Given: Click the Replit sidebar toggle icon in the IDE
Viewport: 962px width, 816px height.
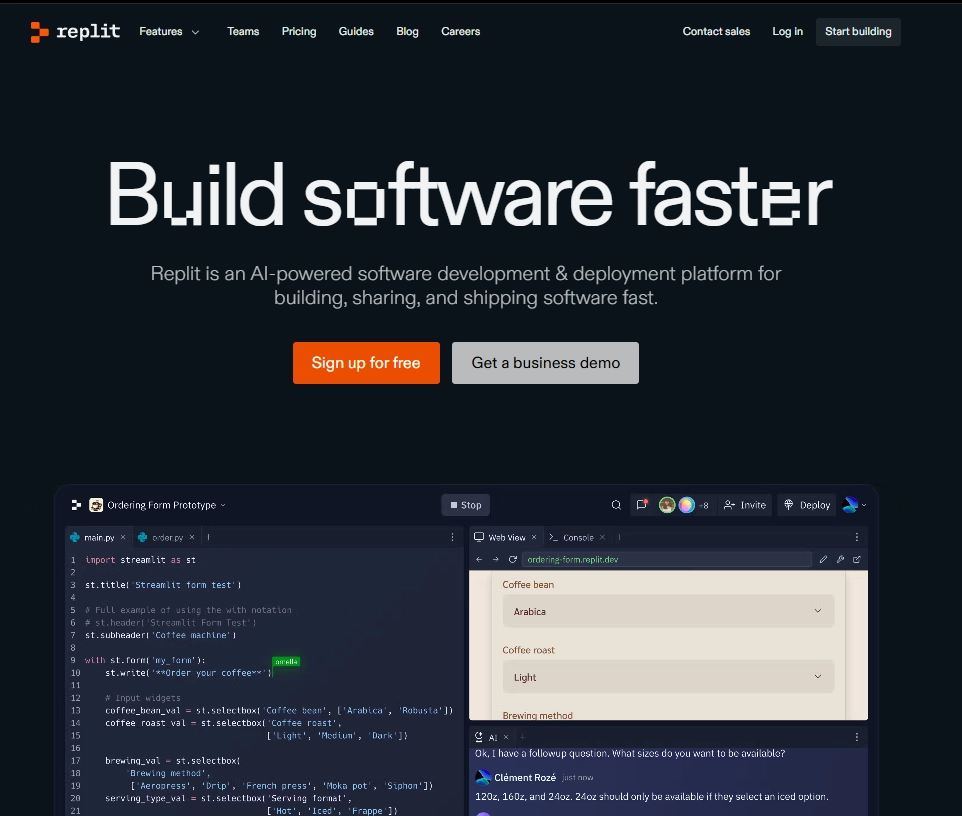Looking at the screenshot, I should pos(76,505).
